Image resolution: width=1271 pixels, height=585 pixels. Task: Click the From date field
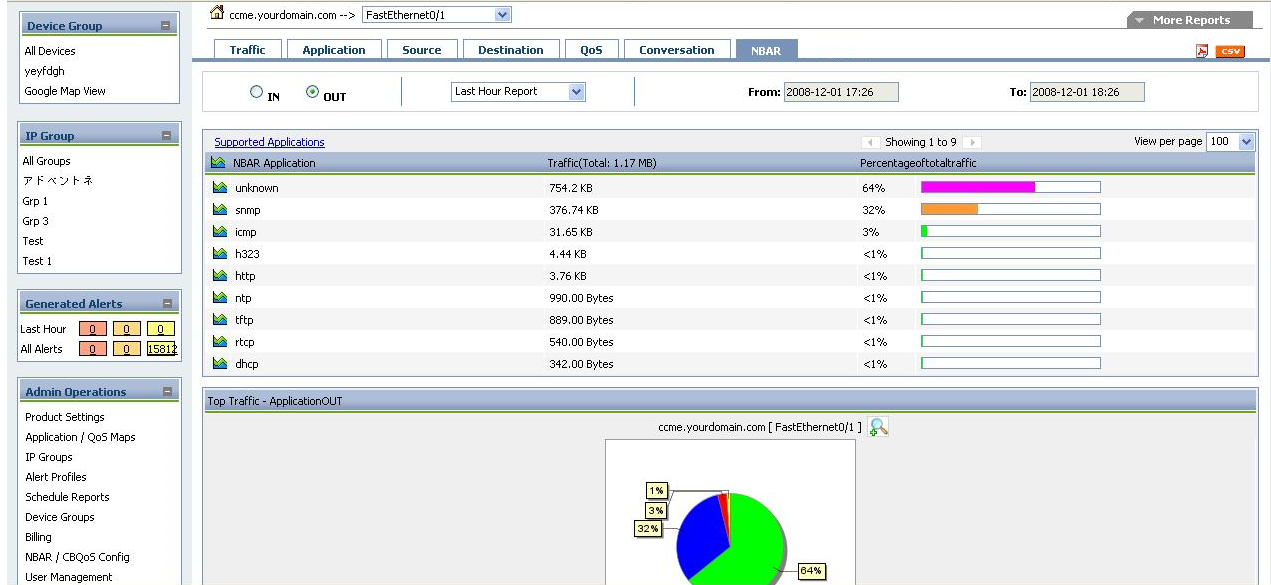pos(841,92)
